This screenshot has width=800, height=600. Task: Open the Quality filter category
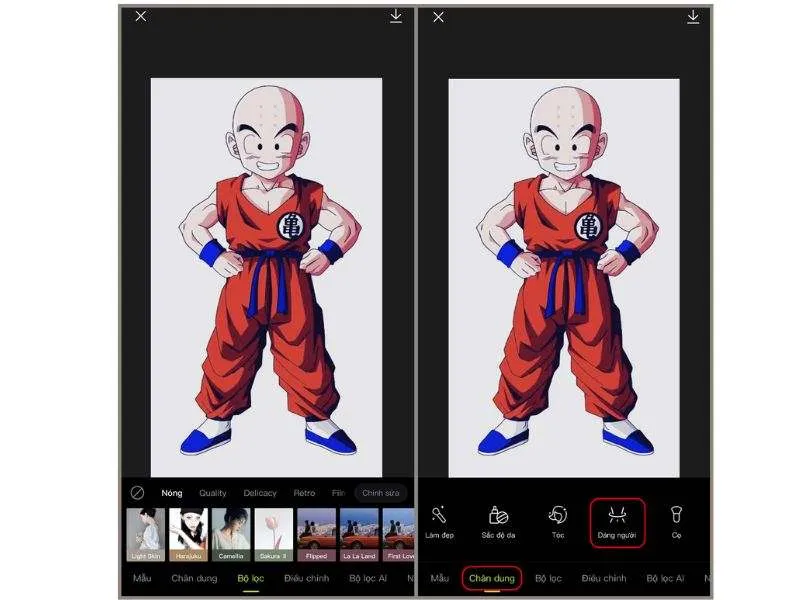213,493
